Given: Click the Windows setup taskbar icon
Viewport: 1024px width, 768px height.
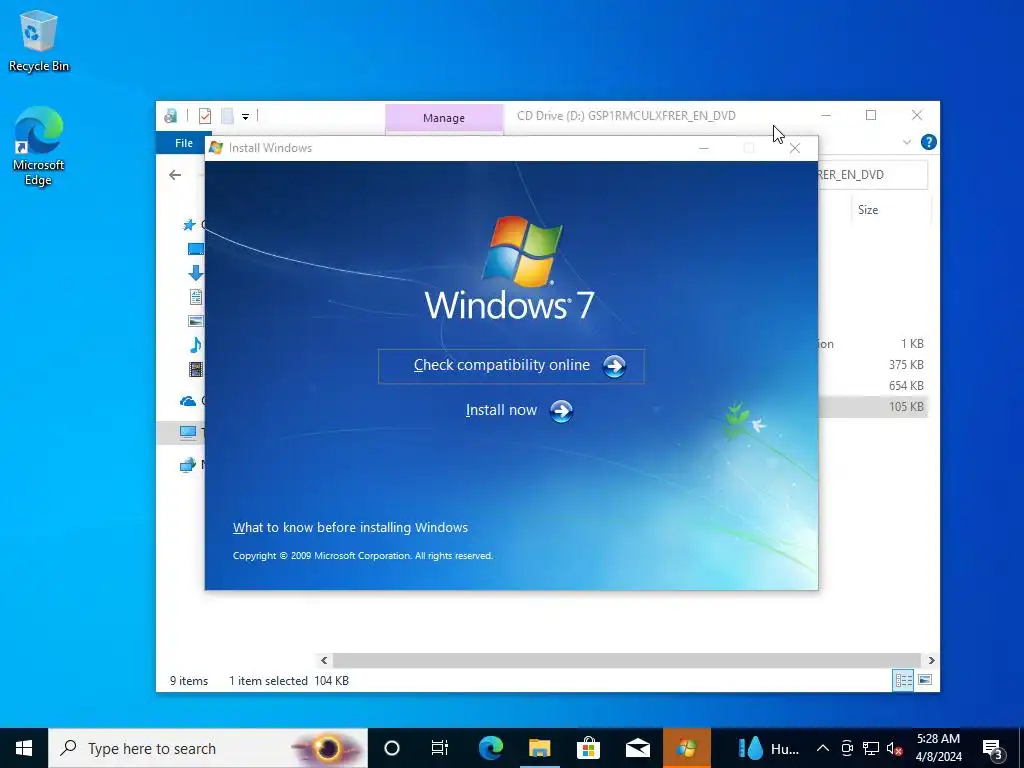Looking at the screenshot, I should [686, 748].
